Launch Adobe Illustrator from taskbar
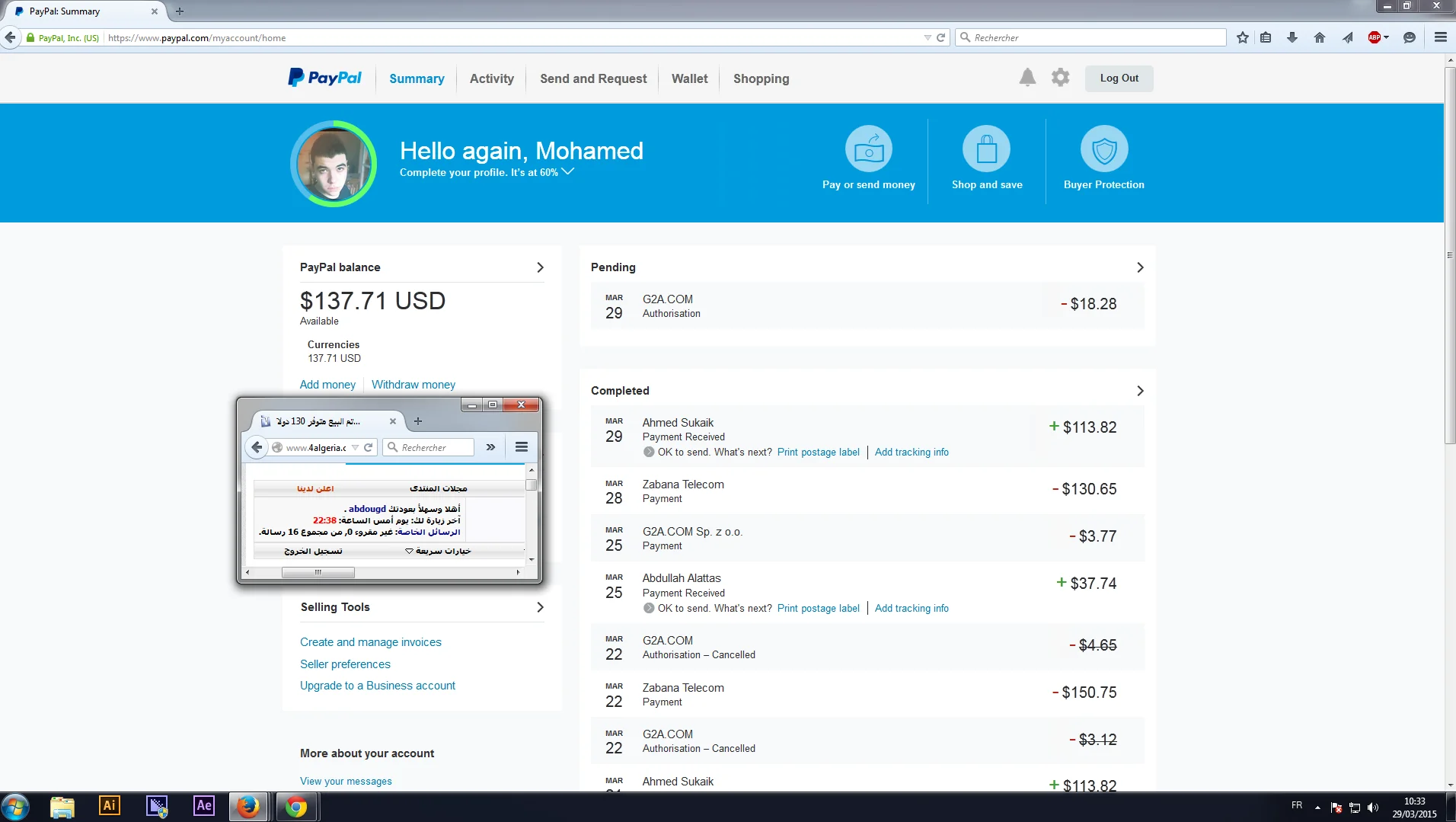 (110, 806)
